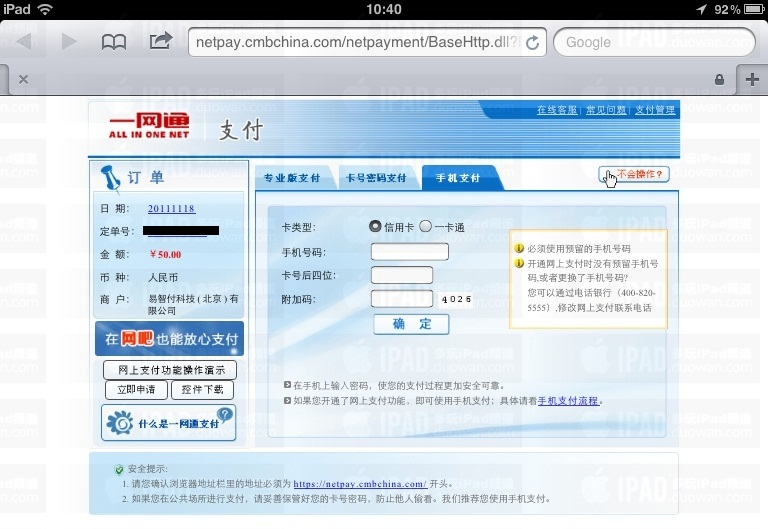Tap the 10:40 clock in status bar
Image resolution: width=768 pixels, height=529 pixels.
click(384, 9)
